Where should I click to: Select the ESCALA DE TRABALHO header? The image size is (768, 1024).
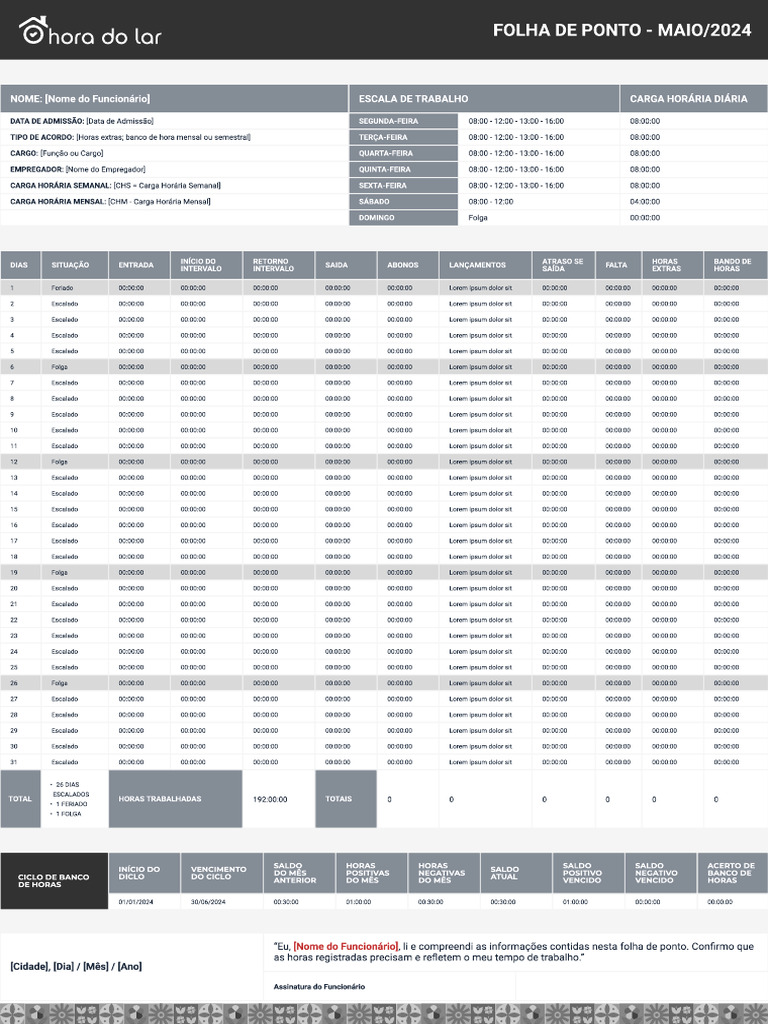[x=484, y=99]
